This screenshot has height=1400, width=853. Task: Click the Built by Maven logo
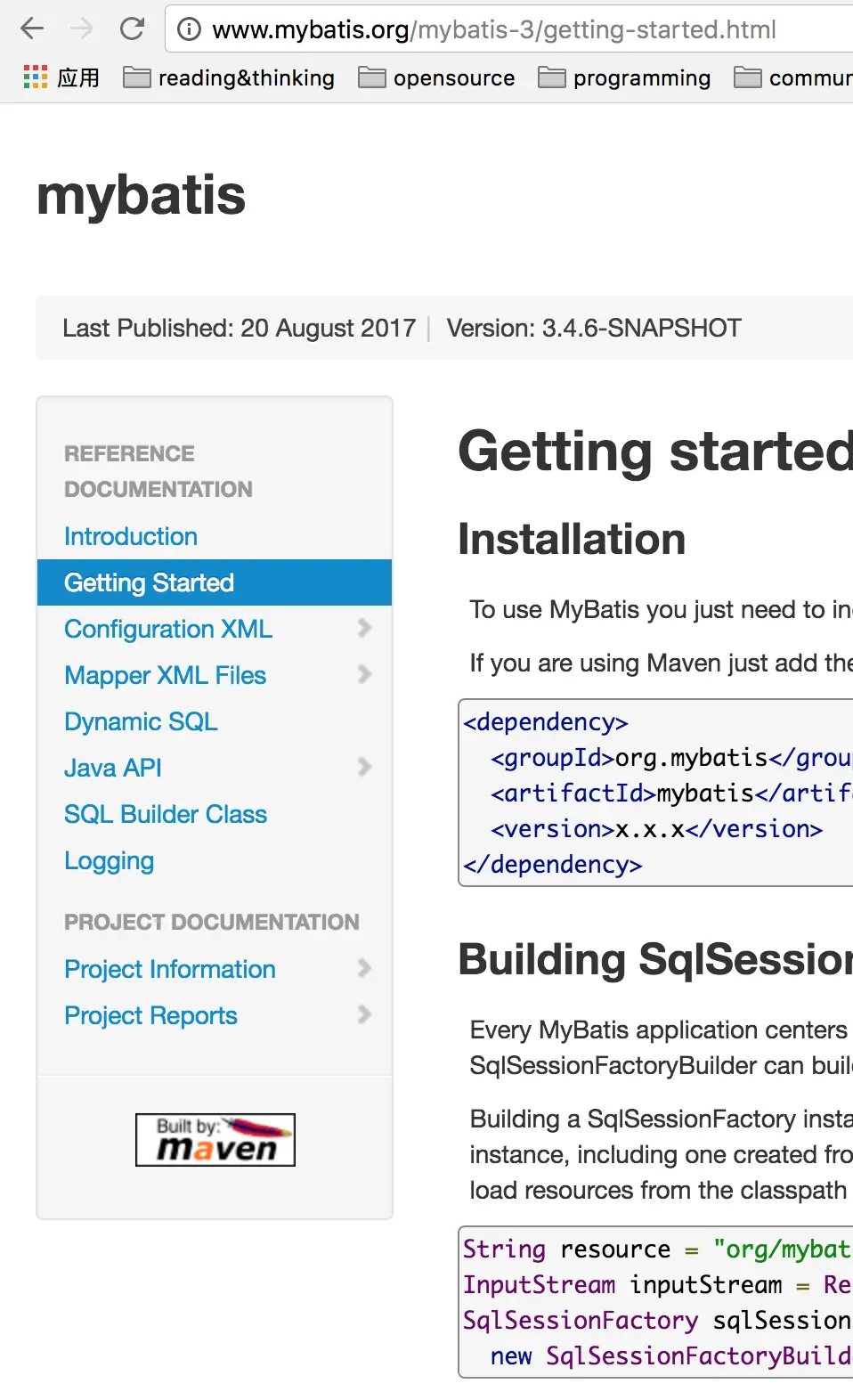tap(215, 1140)
